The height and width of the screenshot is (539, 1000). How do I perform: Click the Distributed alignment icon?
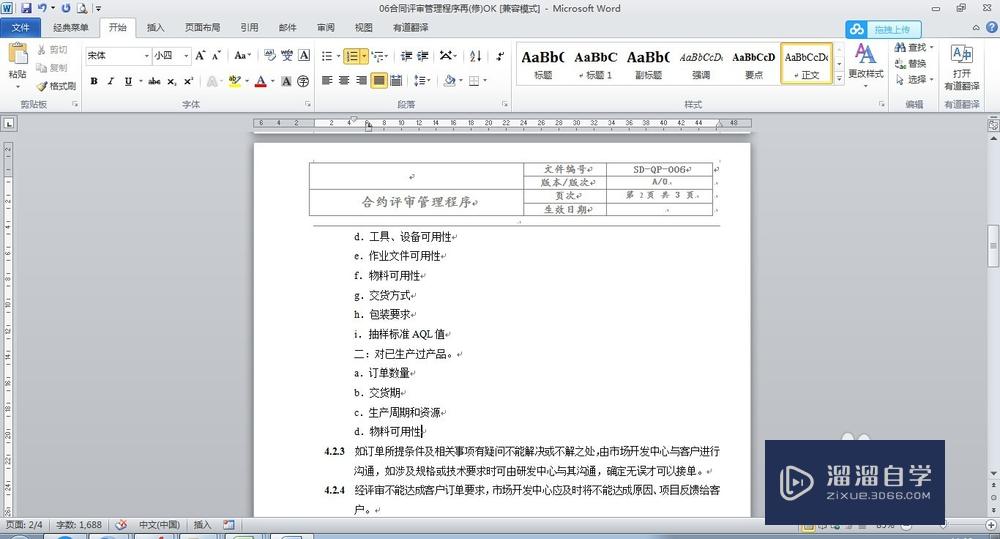click(x=395, y=81)
